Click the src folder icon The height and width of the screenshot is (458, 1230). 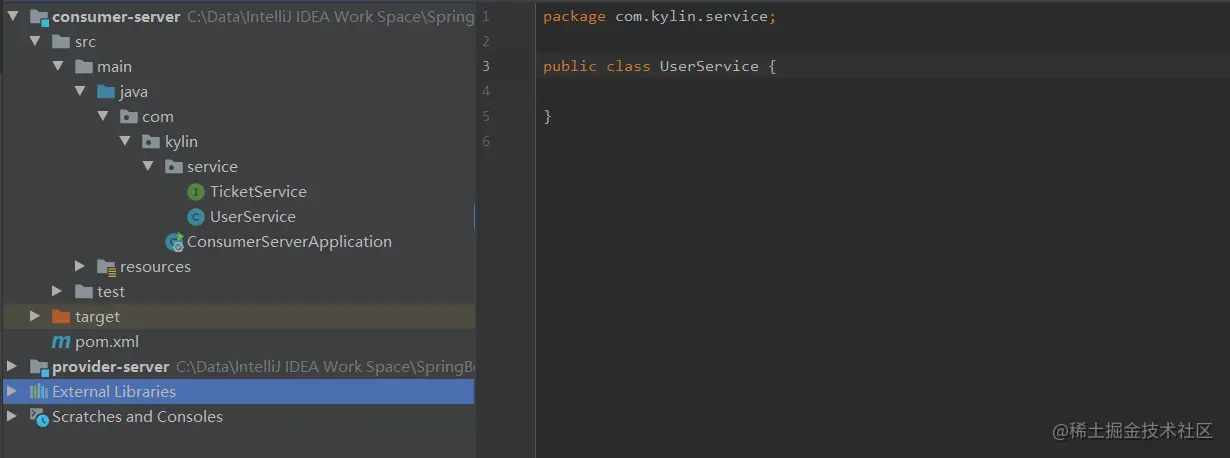click(62, 42)
